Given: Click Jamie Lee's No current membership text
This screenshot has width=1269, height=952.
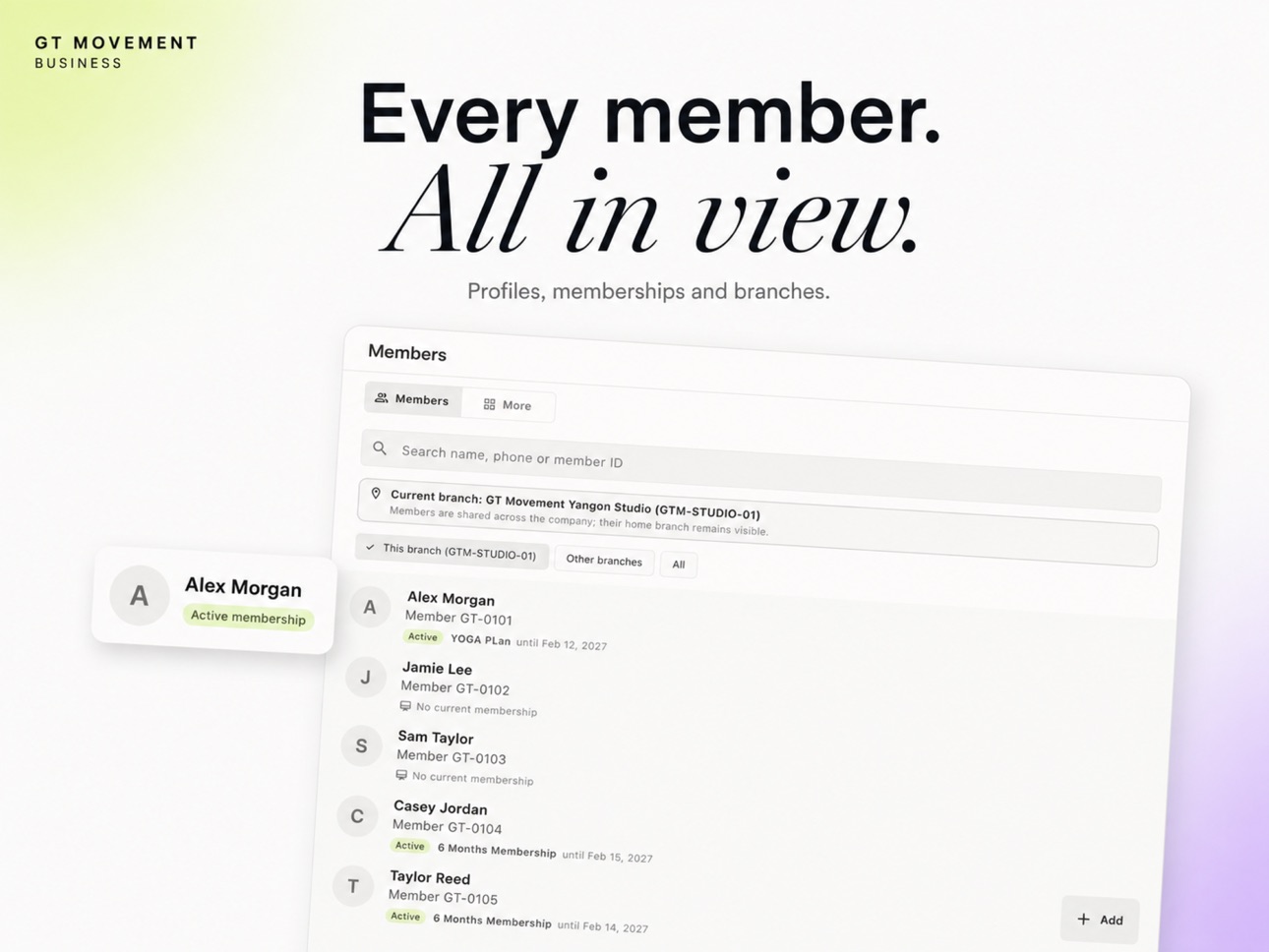Looking at the screenshot, I should click(x=476, y=709).
